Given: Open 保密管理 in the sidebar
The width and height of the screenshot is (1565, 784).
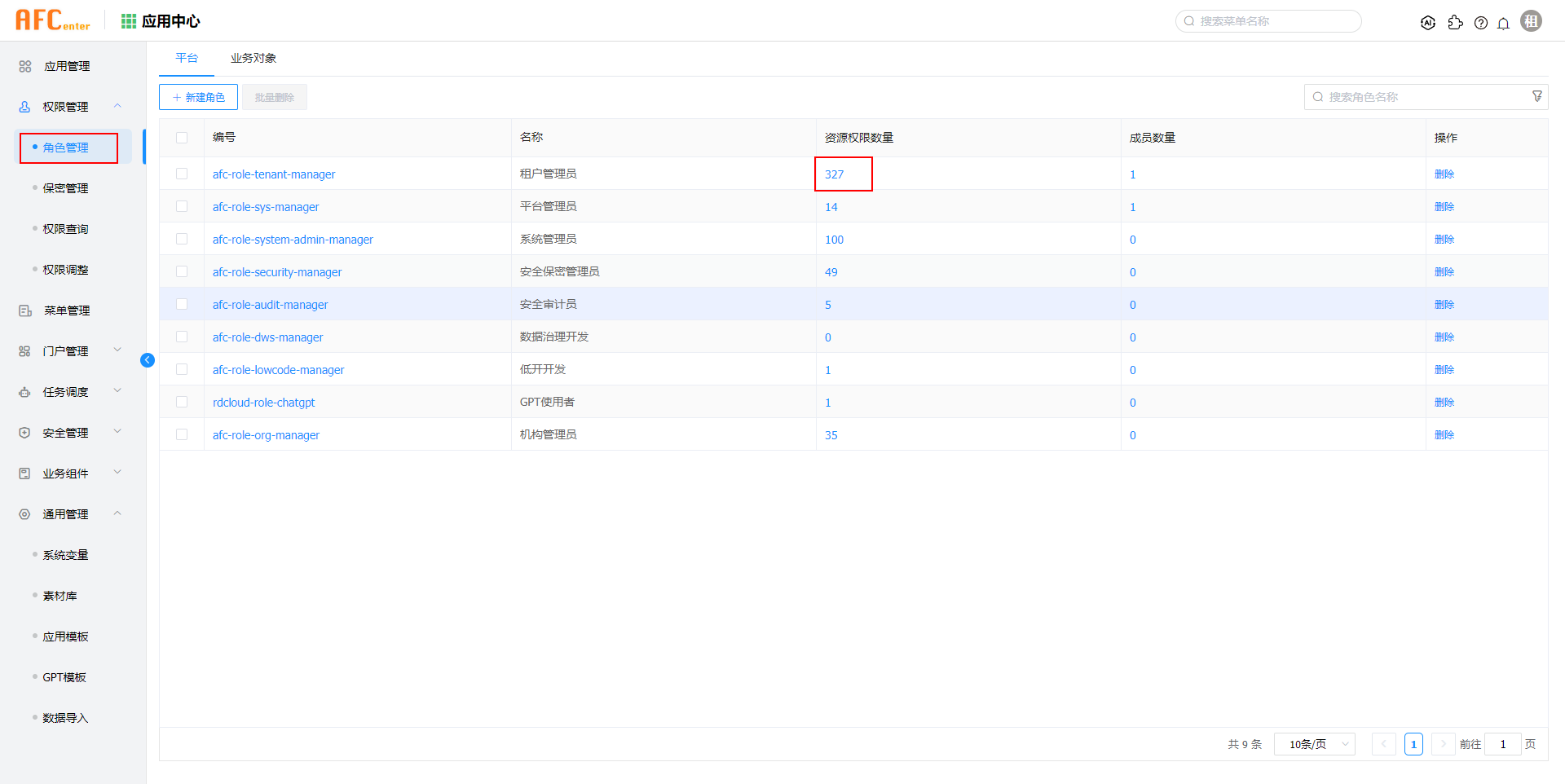Looking at the screenshot, I should coord(65,188).
